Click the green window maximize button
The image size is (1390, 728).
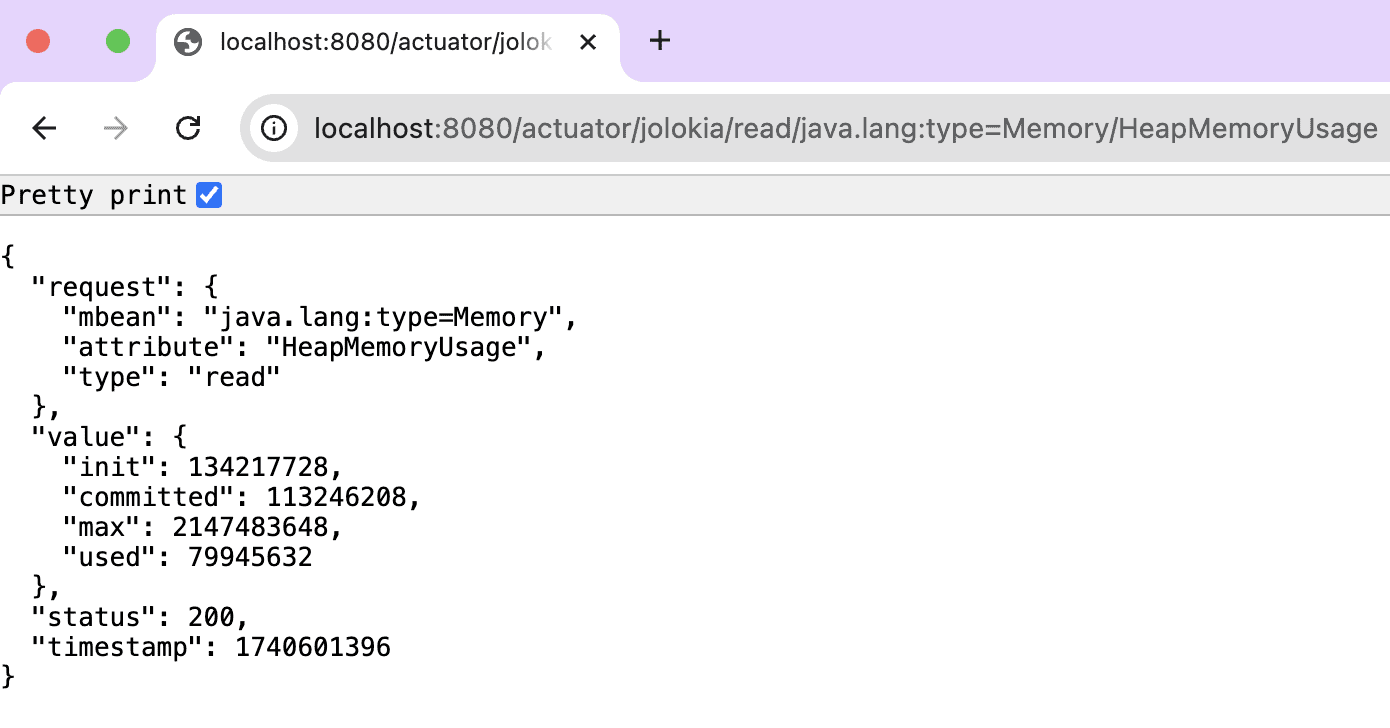118,41
